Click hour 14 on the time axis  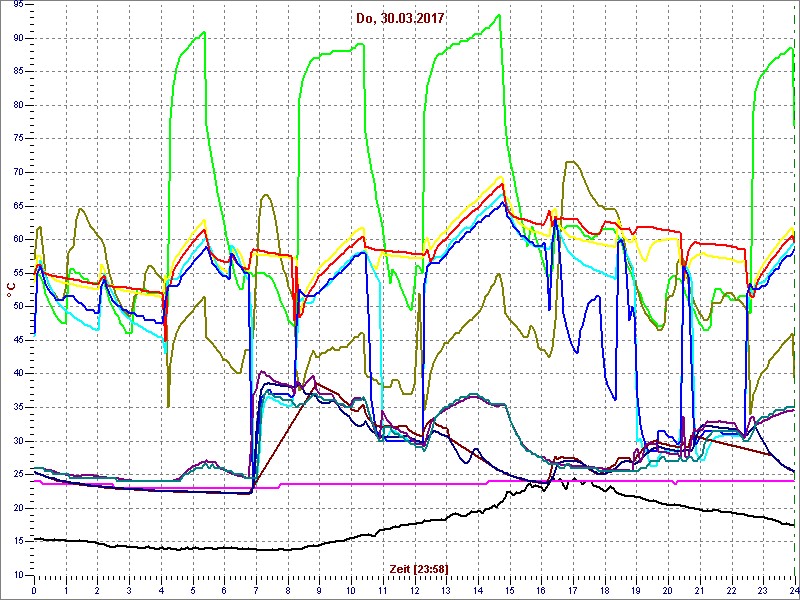[478, 590]
